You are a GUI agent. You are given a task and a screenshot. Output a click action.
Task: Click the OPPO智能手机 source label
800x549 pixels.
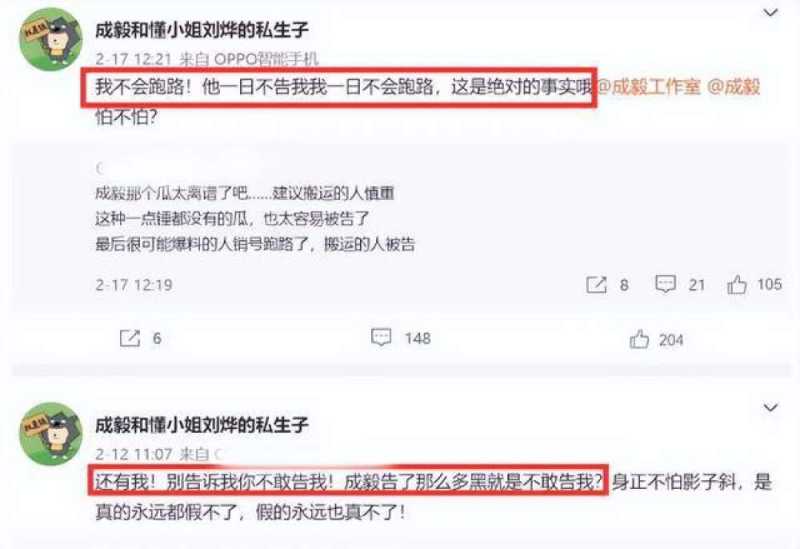click(x=266, y=59)
